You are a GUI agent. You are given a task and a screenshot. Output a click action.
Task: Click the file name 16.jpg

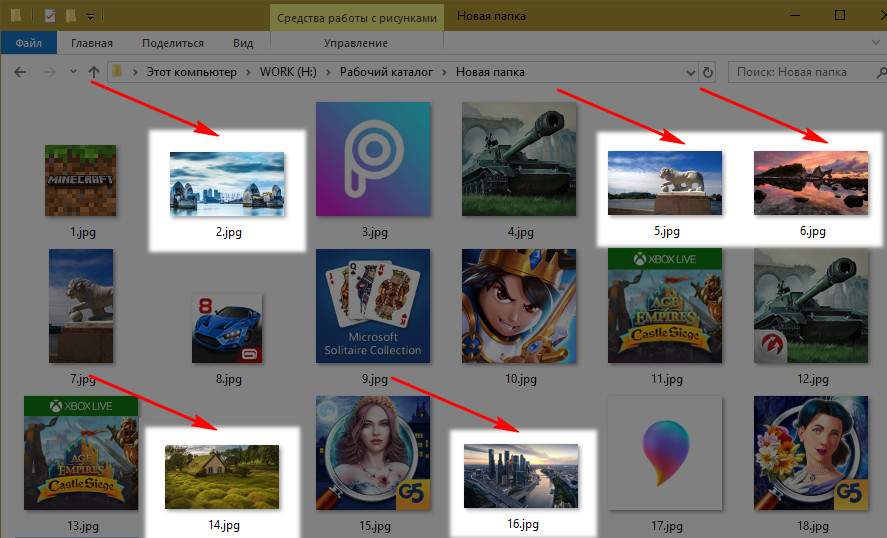pos(523,524)
